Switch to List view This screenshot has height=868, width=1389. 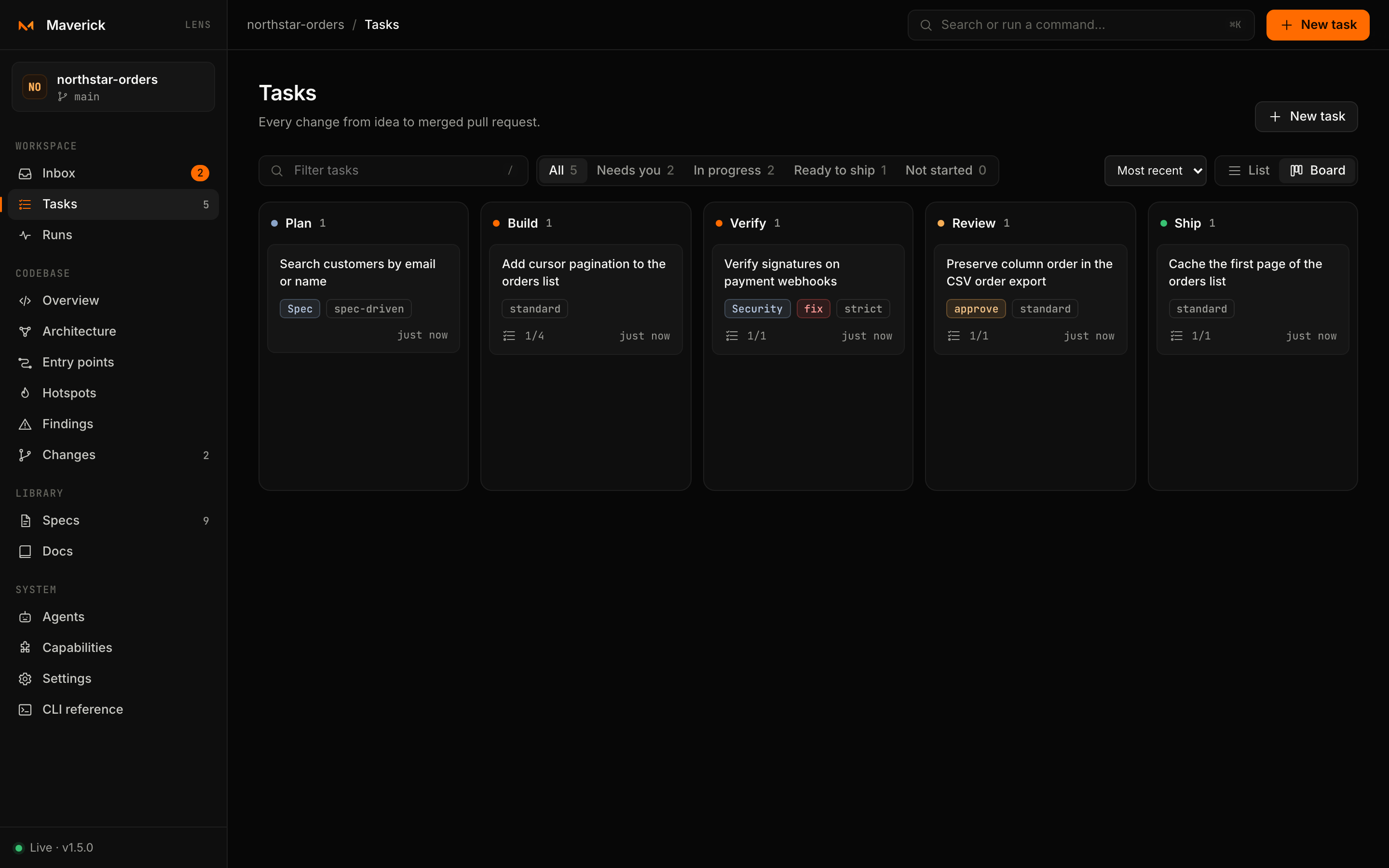tap(1248, 171)
